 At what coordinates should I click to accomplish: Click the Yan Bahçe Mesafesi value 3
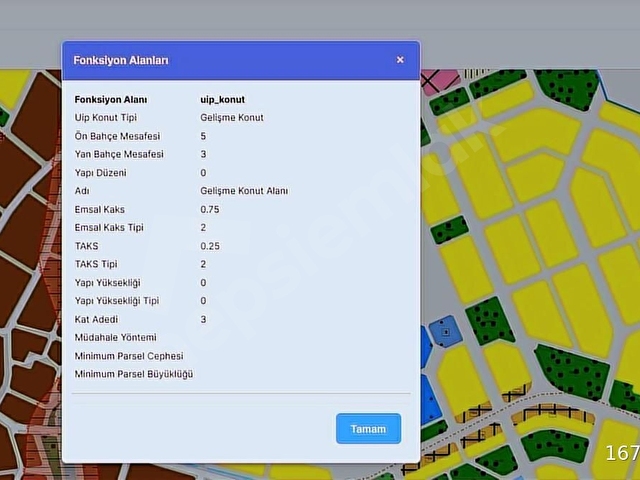(x=203, y=154)
